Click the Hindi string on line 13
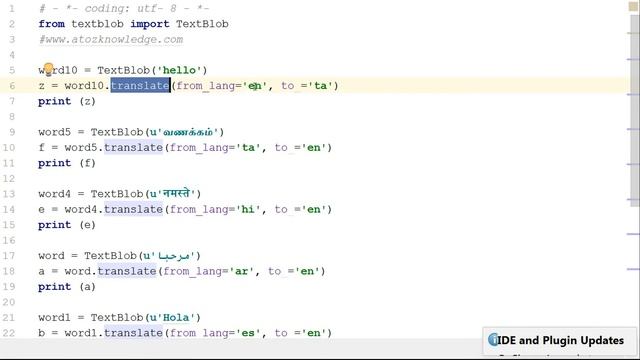This screenshot has height=360, width=640. [x=176, y=193]
